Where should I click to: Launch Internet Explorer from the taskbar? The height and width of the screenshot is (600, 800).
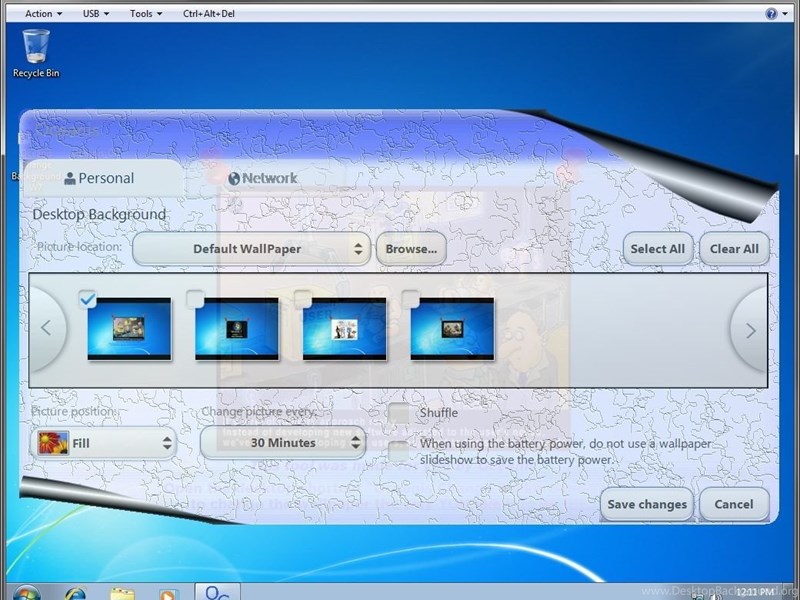click(75, 593)
